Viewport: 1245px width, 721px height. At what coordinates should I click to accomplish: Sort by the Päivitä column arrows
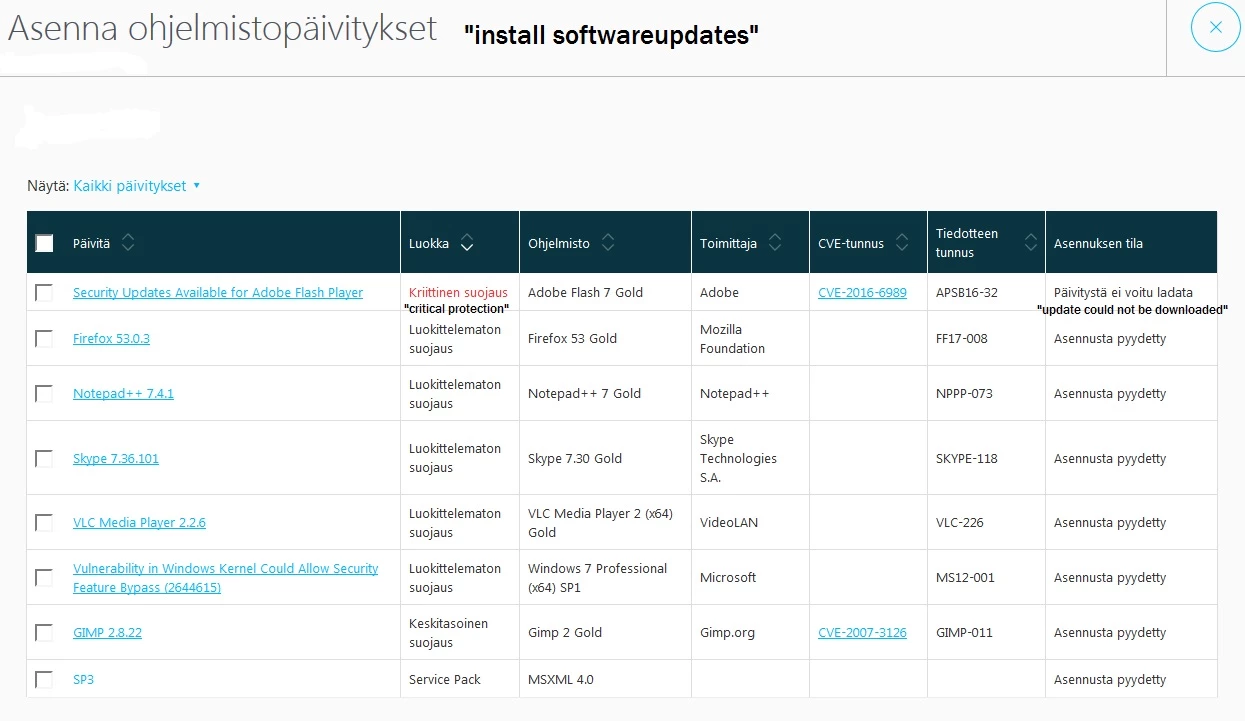(x=128, y=243)
